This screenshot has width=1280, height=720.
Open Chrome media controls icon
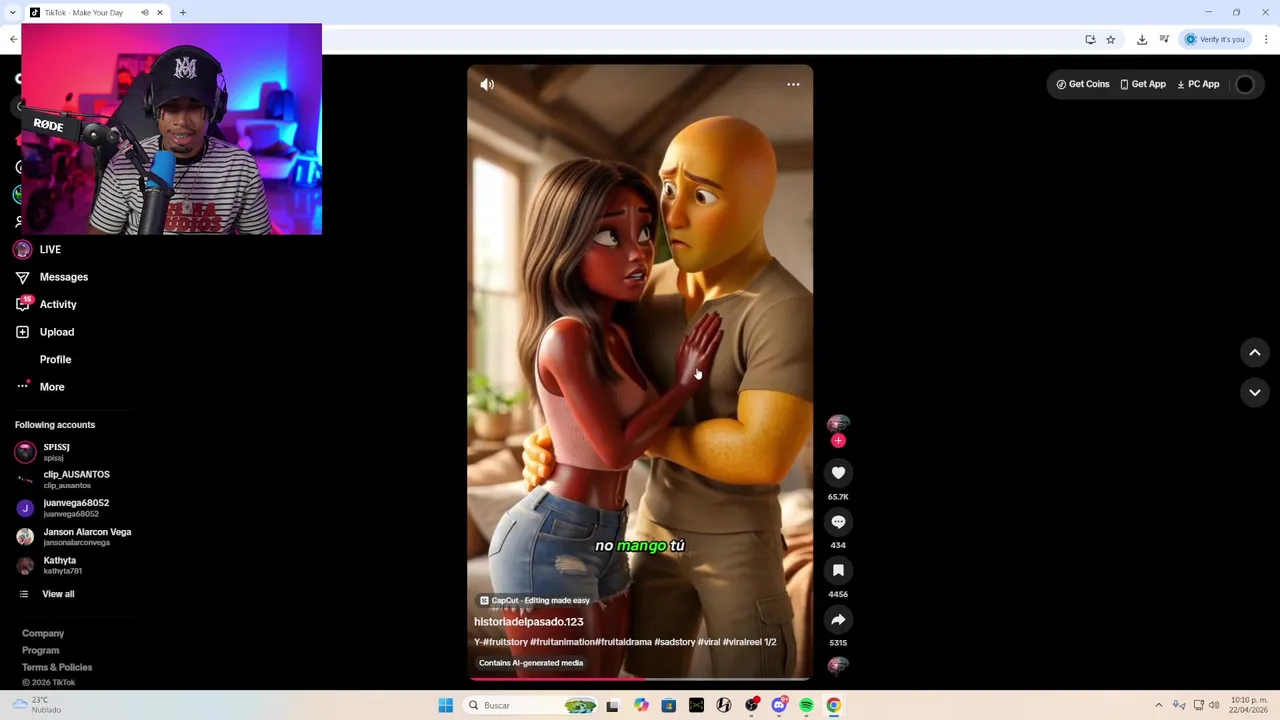click(1164, 39)
